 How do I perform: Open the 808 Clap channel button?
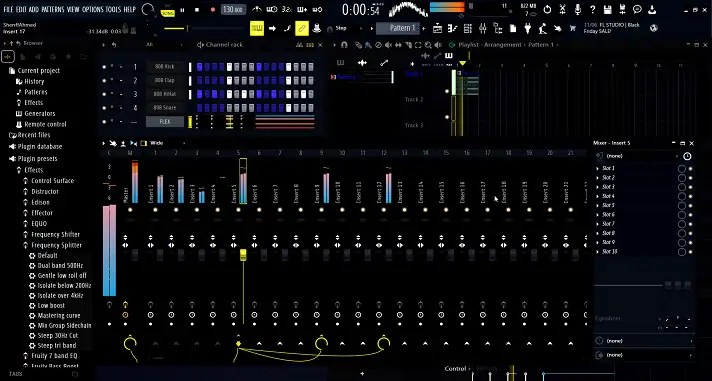[x=165, y=80]
